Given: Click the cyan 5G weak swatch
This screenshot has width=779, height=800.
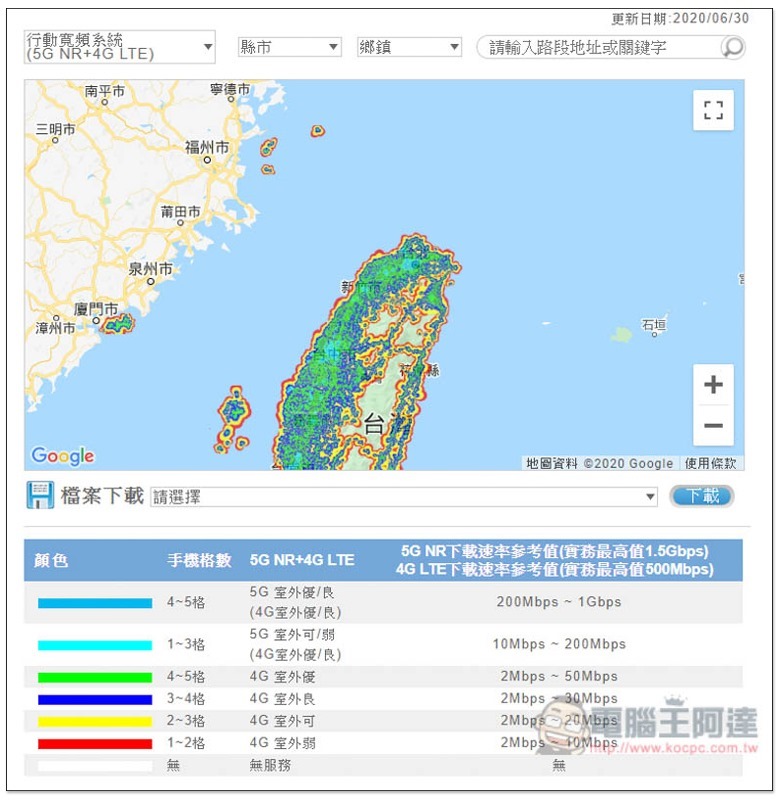Looking at the screenshot, I should click(x=95, y=645).
